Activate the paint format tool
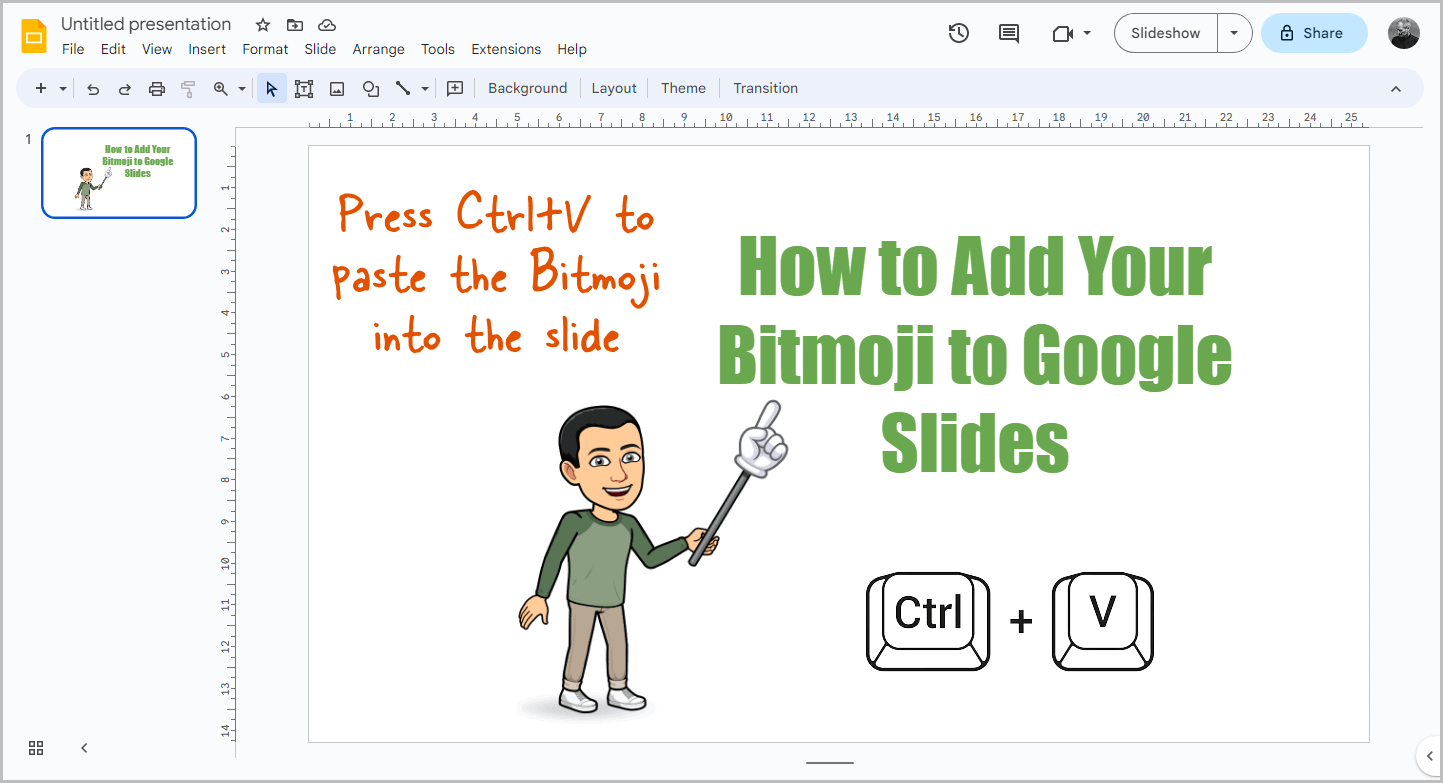This screenshot has height=783, width=1443. click(x=188, y=88)
